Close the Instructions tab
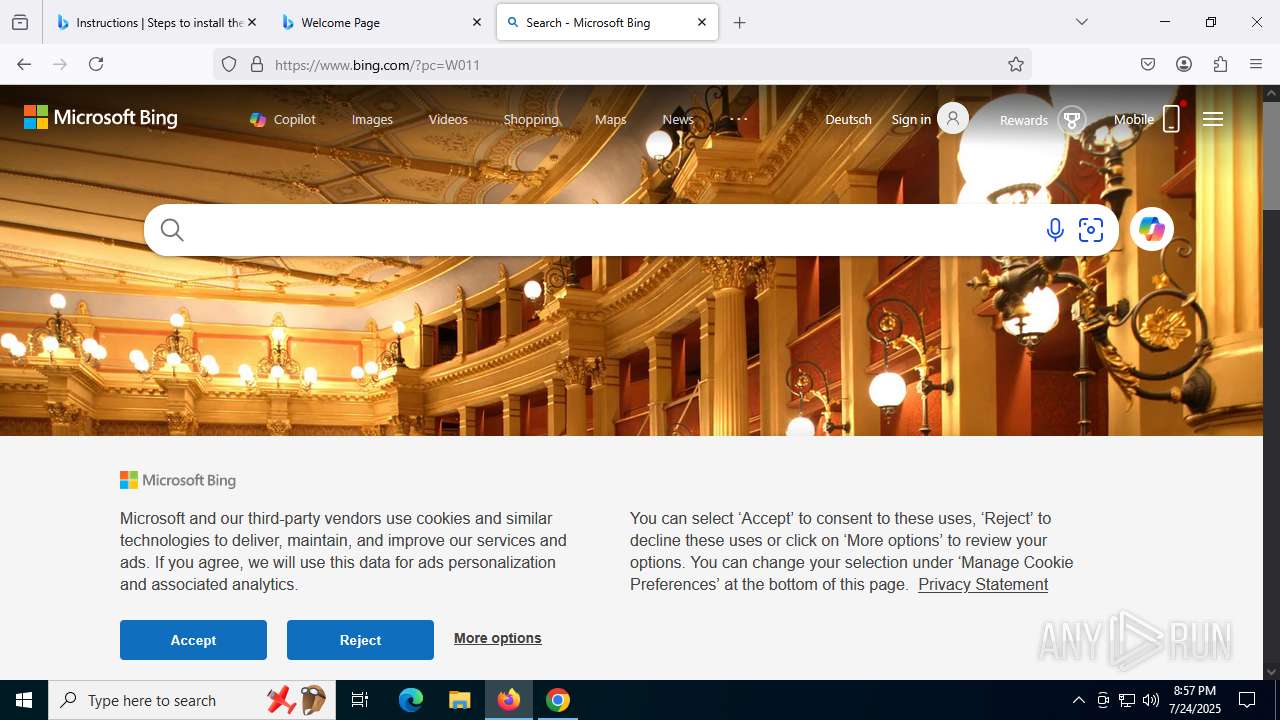Image resolution: width=1280 pixels, height=720 pixels. click(x=251, y=22)
